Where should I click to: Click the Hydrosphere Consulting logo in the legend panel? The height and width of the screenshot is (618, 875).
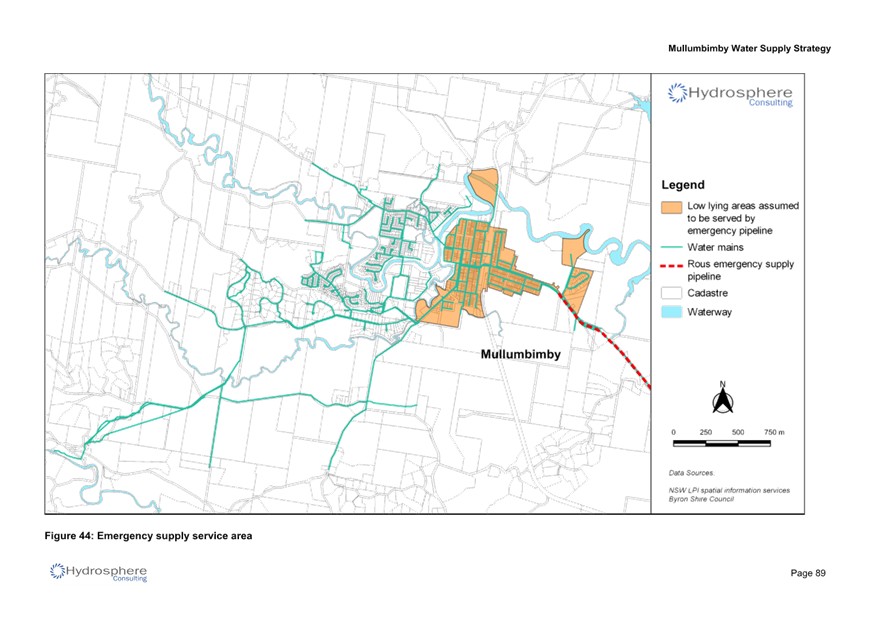coord(730,94)
